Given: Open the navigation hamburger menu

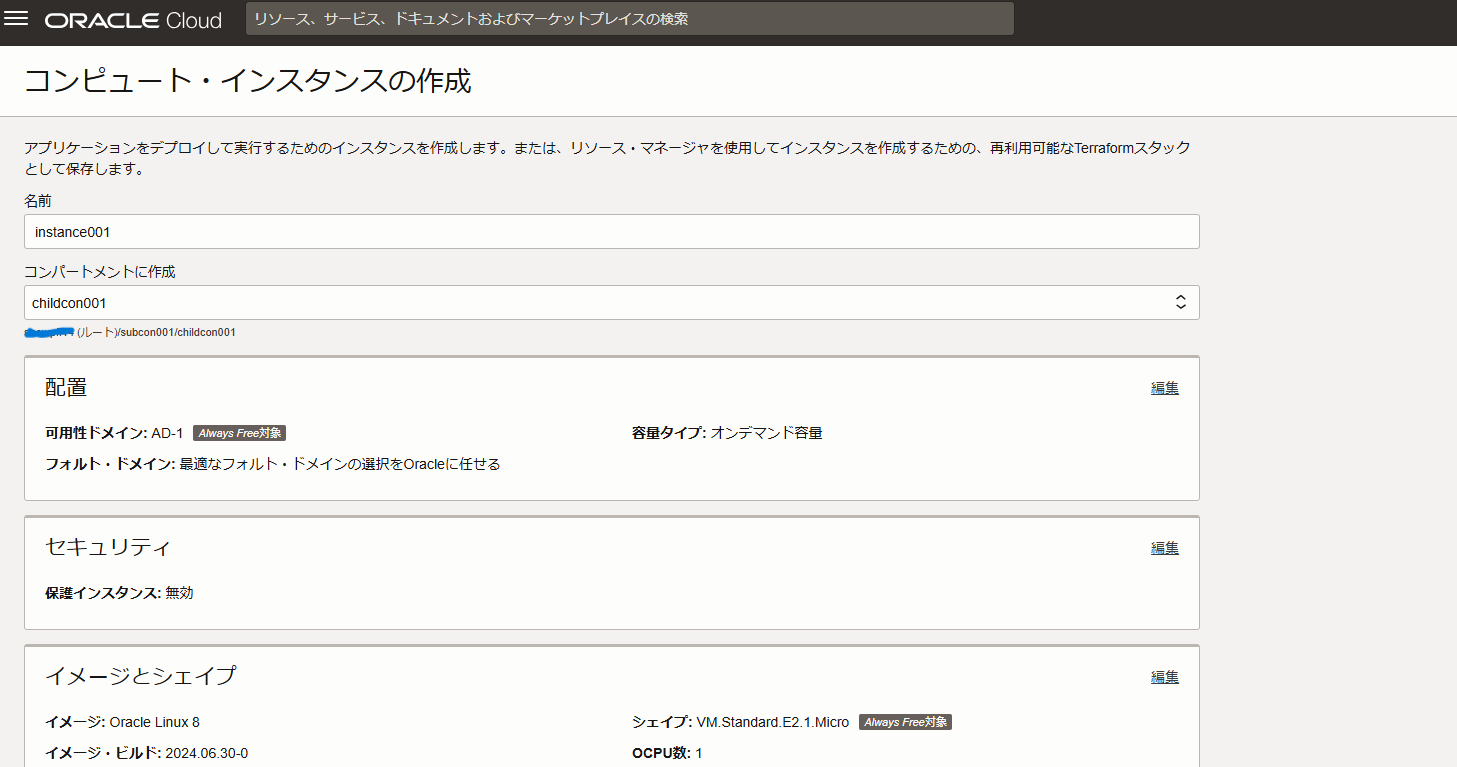Looking at the screenshot, I should tap(17, 18).
